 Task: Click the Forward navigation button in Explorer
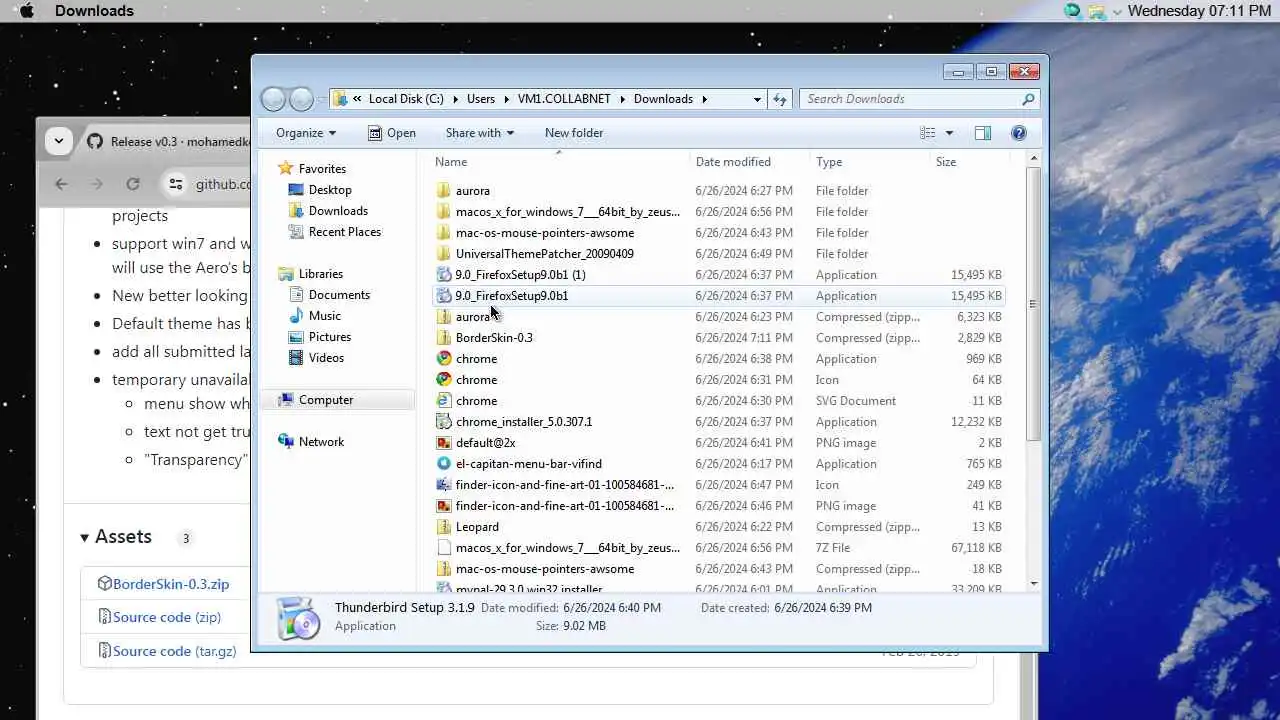(301, 99)
